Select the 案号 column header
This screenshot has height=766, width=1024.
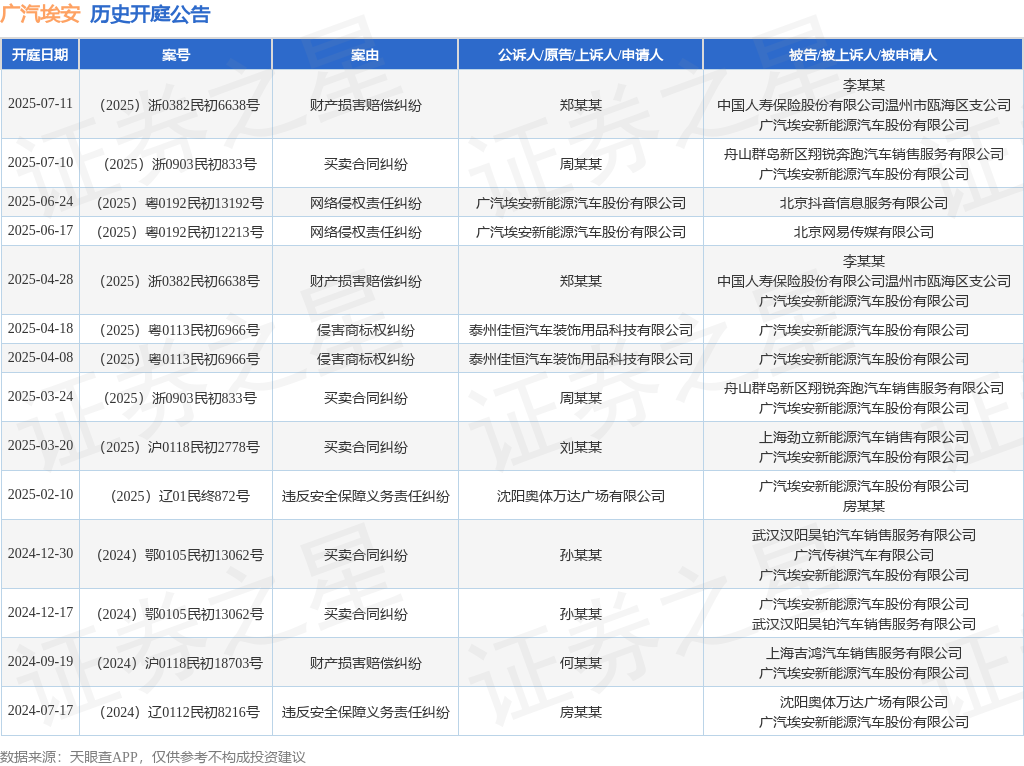(176, 55)
